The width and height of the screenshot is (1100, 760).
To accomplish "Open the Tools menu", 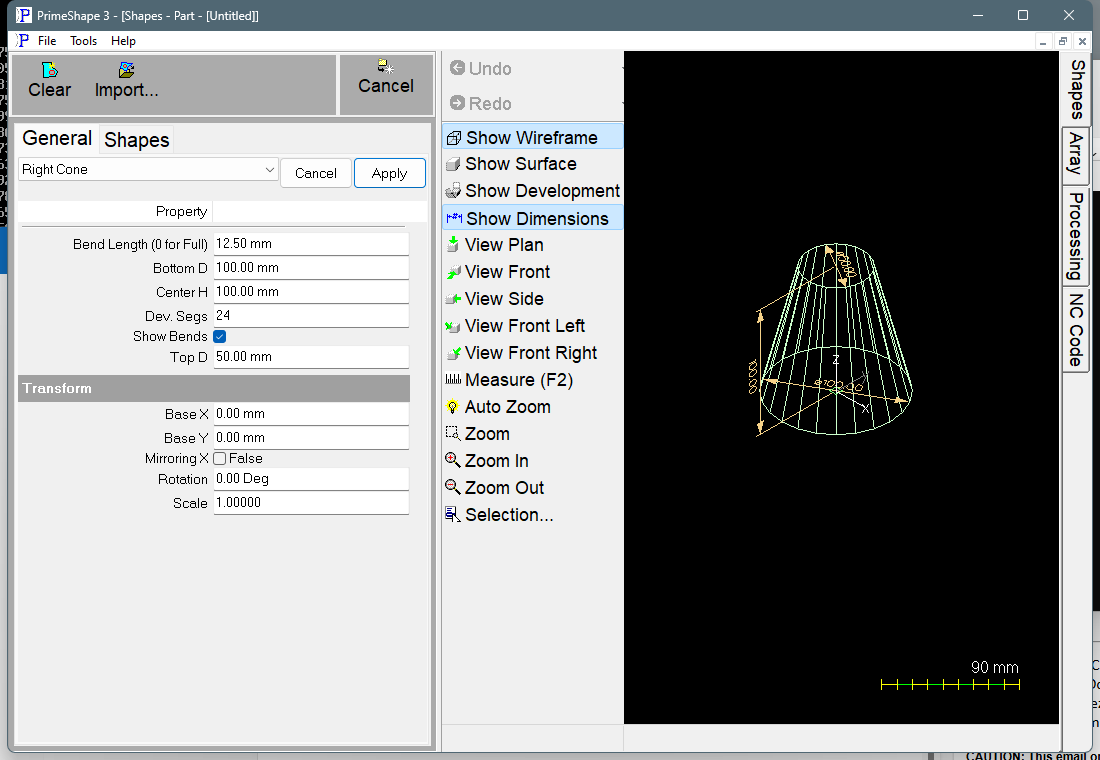I will 83,41.
